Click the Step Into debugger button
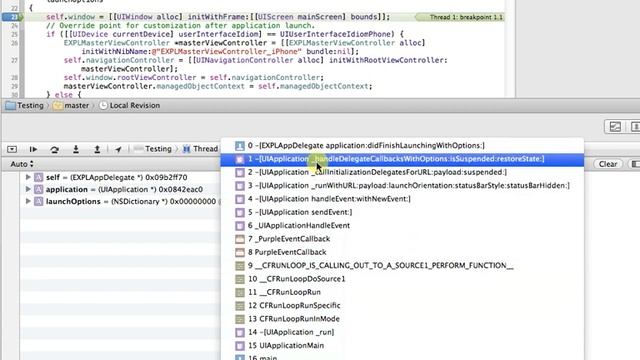The width and height of the screenshot is (640, 360). [76, 149]
